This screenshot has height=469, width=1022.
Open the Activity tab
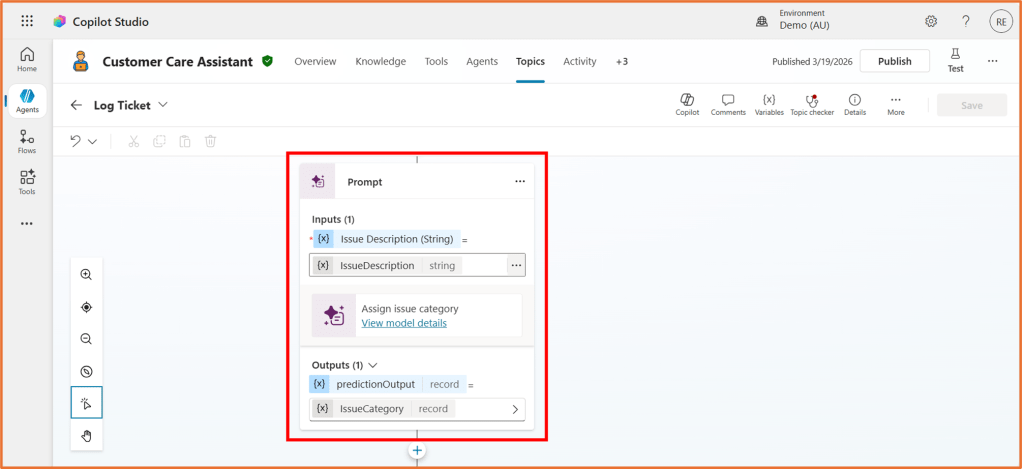tap(579, 61)
